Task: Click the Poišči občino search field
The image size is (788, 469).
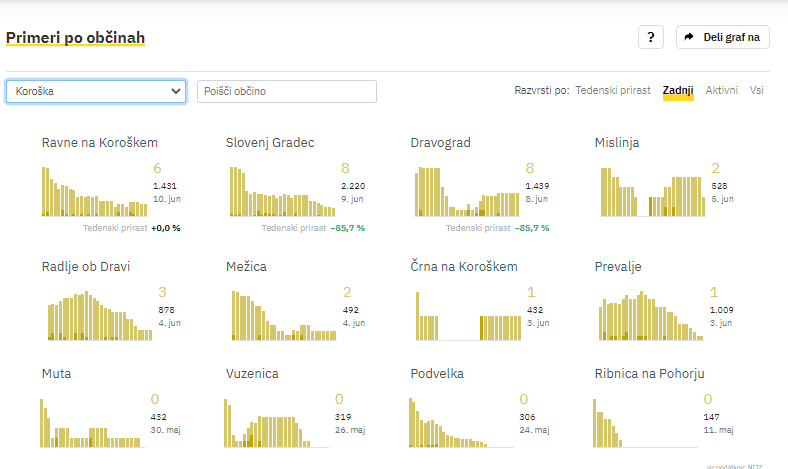Action: [286, 91]
